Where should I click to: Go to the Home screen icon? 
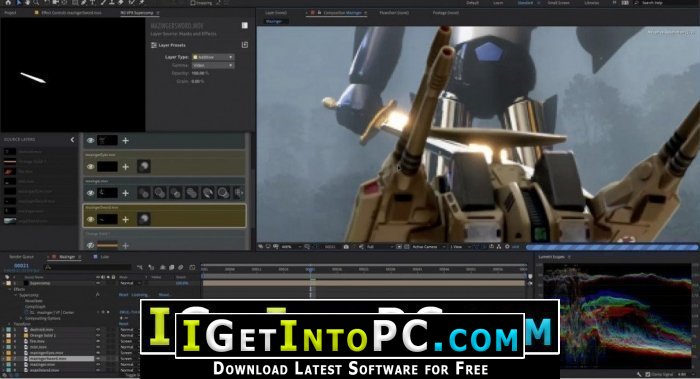point(8,2)
